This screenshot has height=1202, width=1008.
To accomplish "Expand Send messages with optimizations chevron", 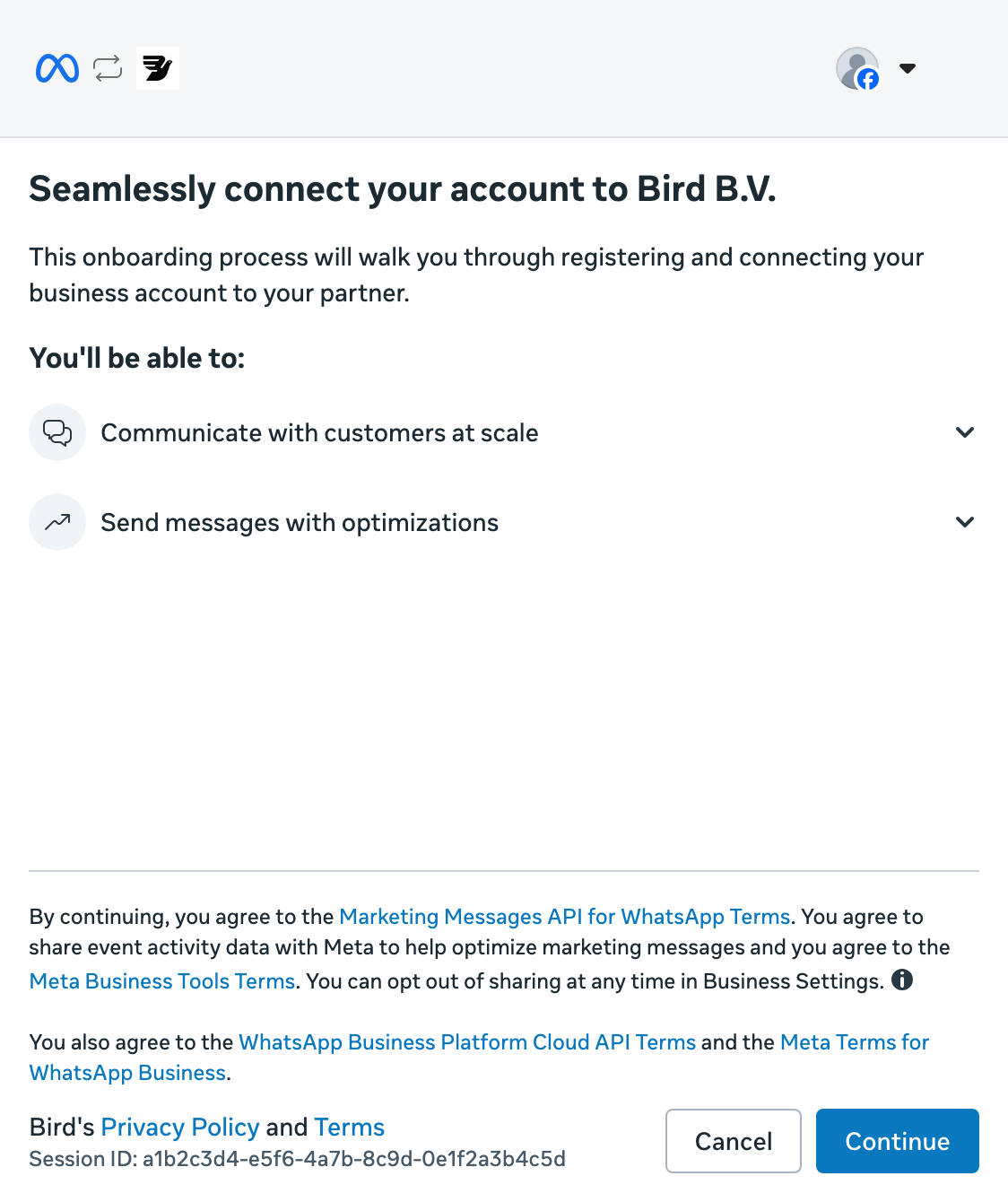I will pos(965,522).
